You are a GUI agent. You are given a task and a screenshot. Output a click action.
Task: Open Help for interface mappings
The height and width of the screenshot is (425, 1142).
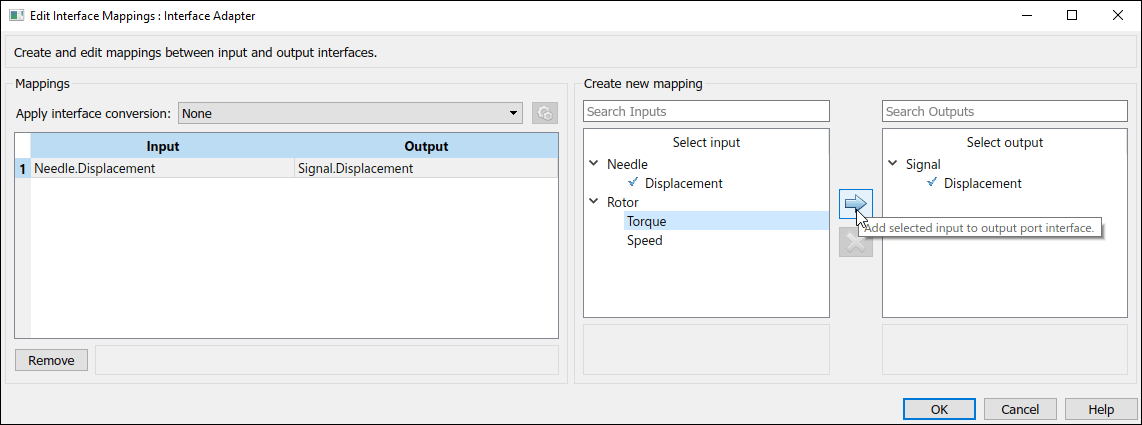coord(1101,409)
